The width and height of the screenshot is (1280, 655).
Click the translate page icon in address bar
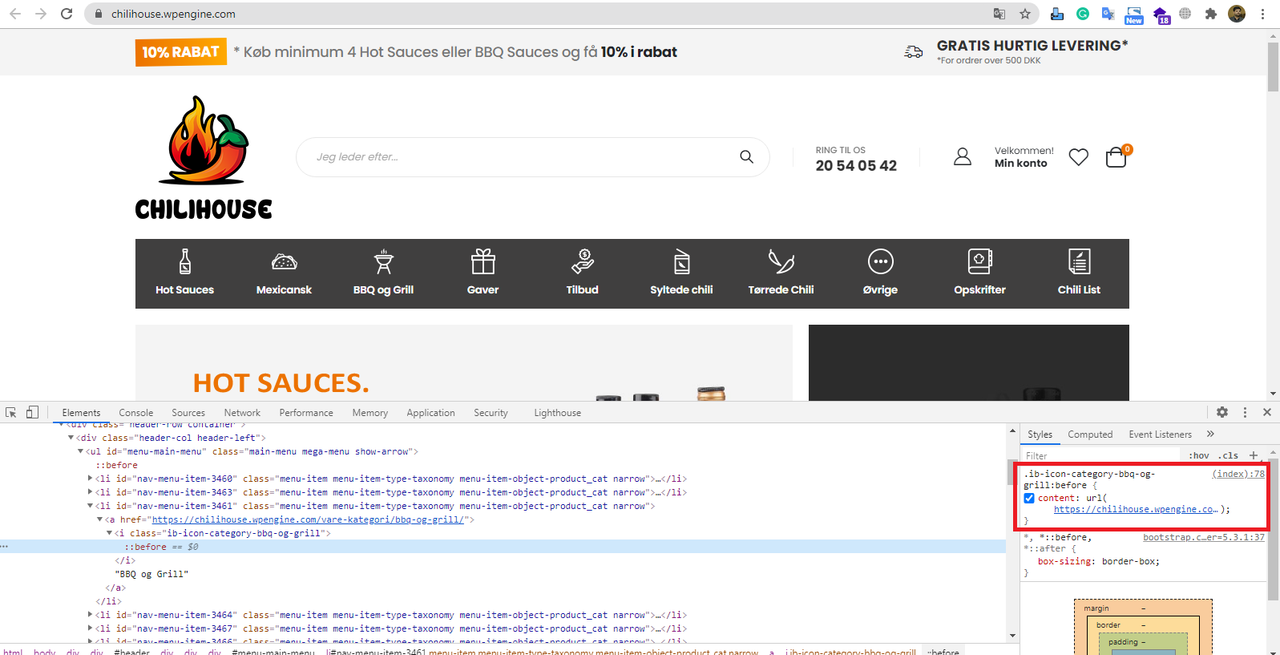[999, 14]
